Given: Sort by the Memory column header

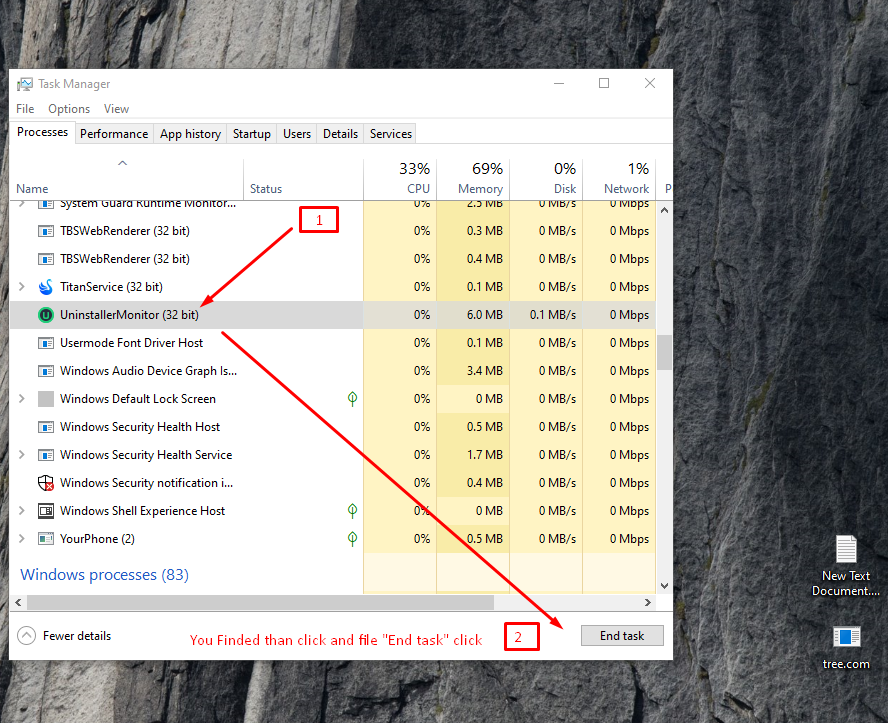Looking at the screenshot, I should 473,179.
